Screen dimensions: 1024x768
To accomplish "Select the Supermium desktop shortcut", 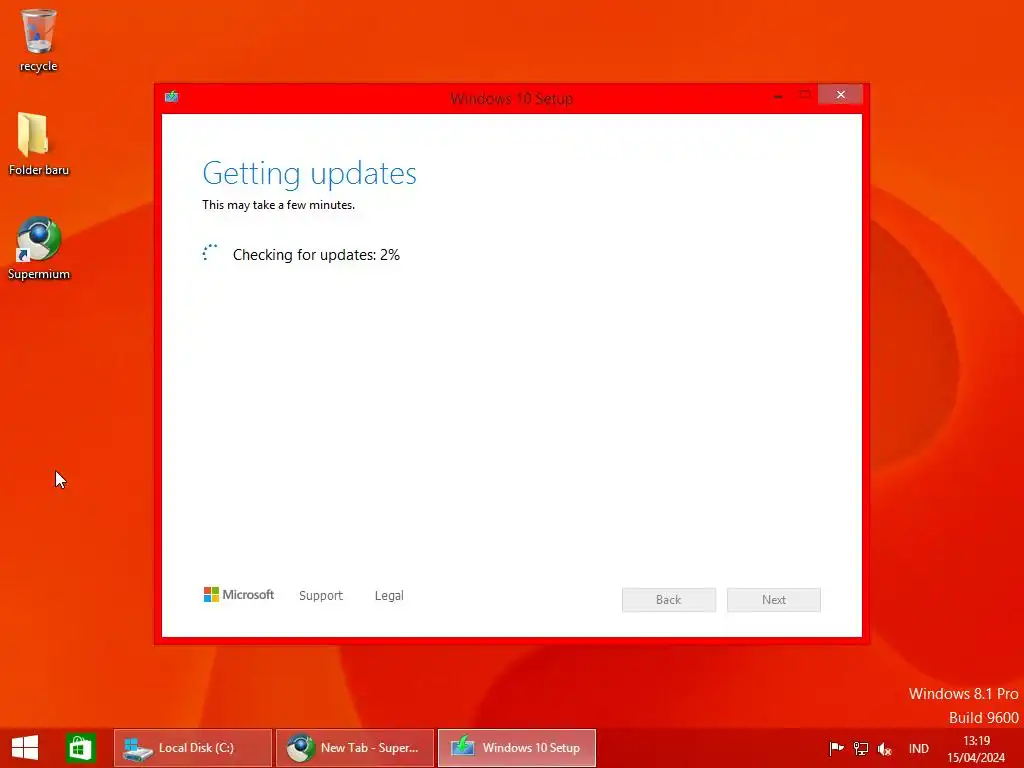I will click(x=39, y=248).
